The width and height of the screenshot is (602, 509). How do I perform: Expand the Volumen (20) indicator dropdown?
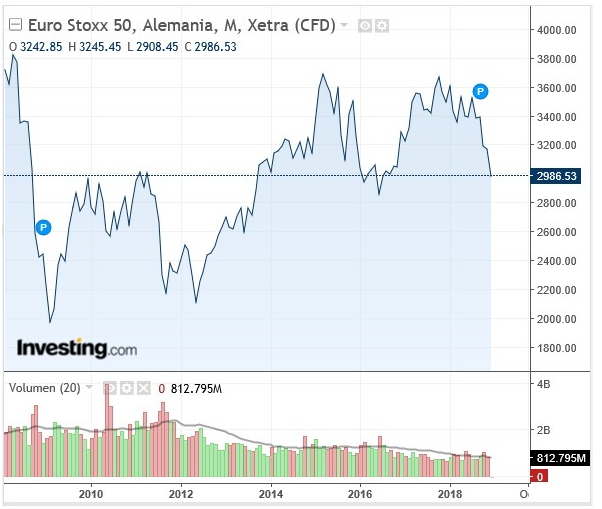(x=89, y=387)
